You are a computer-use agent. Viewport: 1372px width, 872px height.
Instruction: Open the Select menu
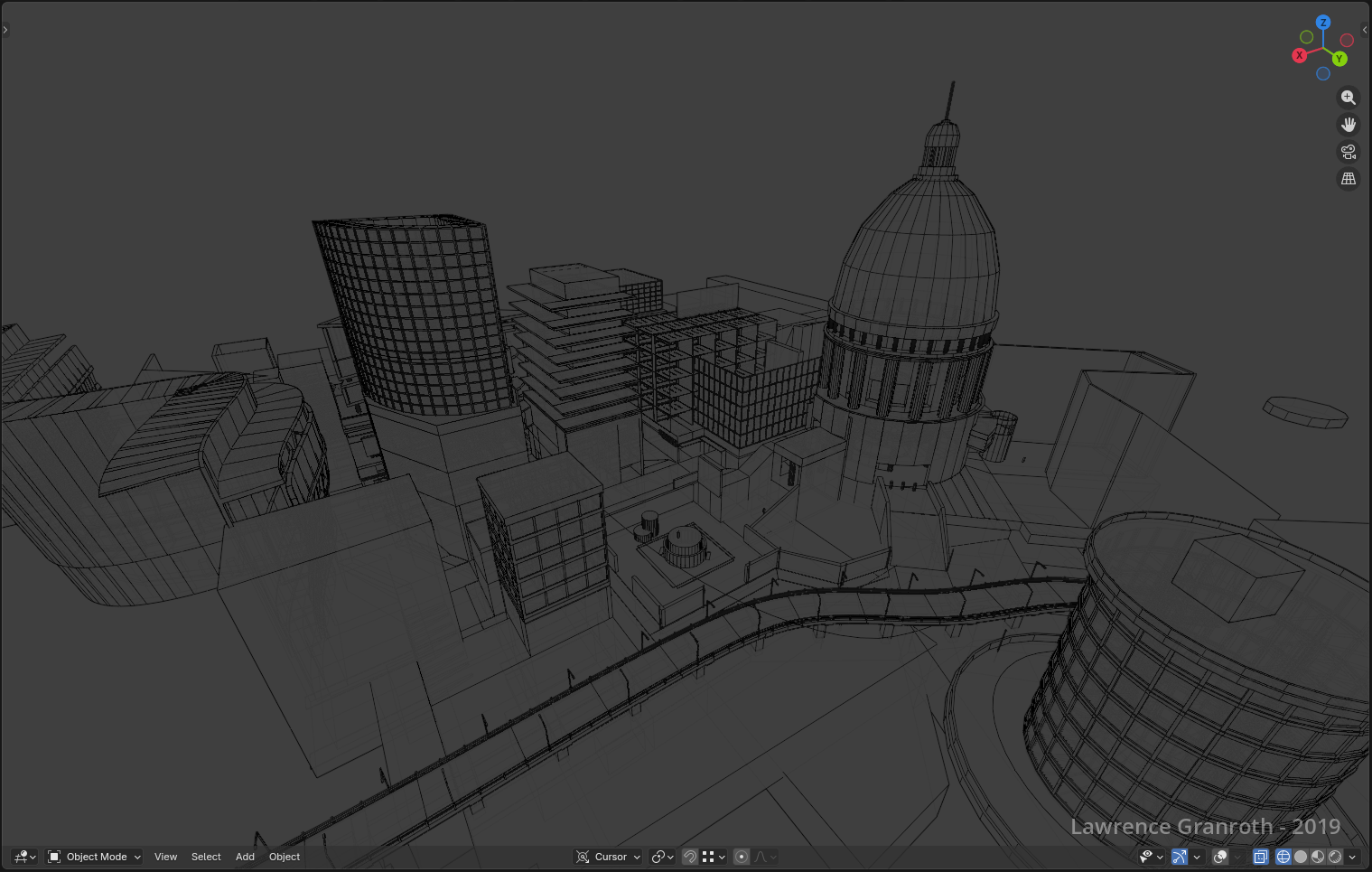(x=206, y=857)
